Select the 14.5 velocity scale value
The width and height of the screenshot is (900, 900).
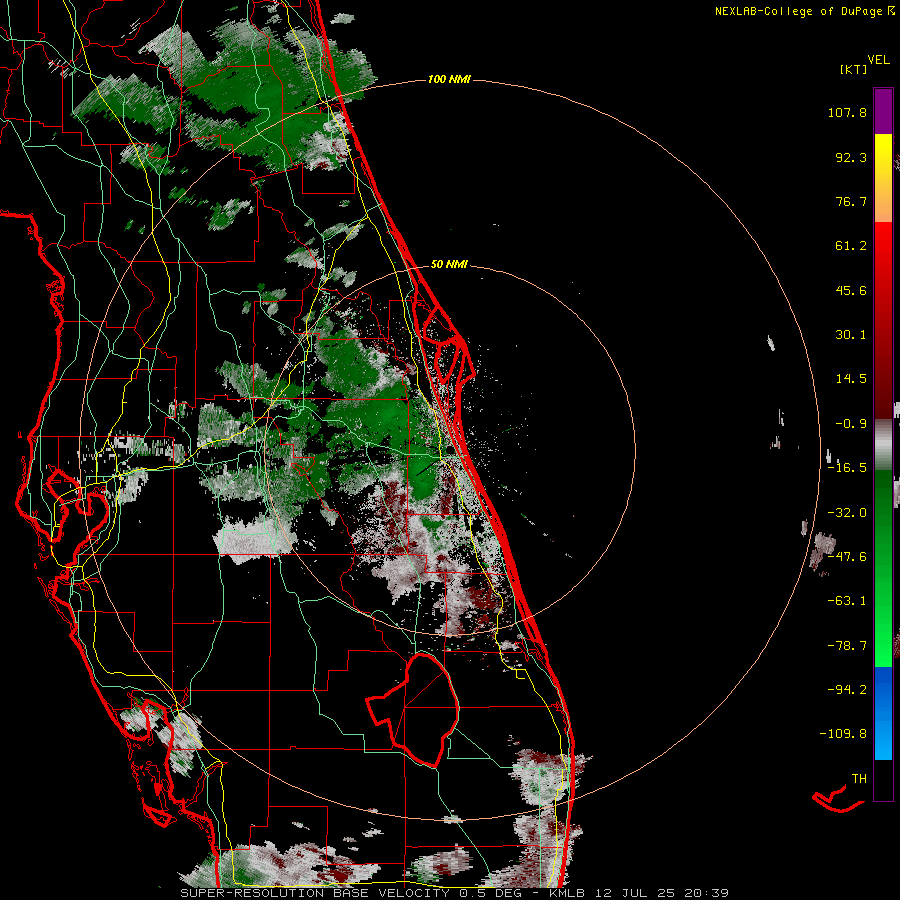click(x=851, y=379)
